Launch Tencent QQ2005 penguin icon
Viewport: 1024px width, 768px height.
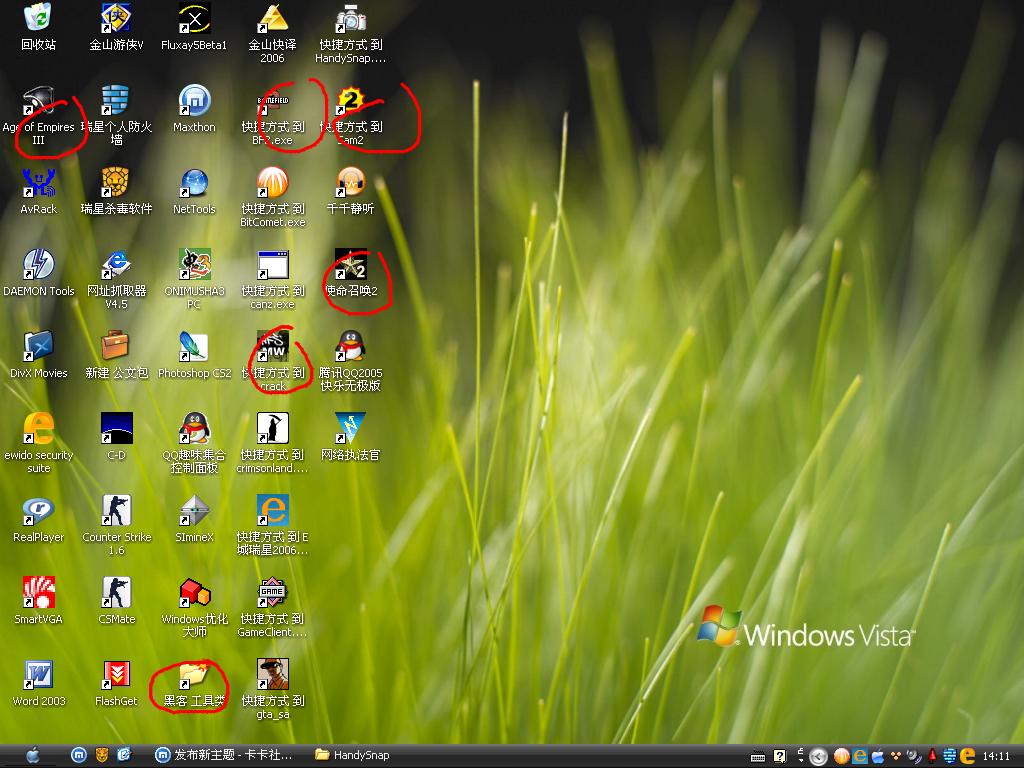click(350, 347)
